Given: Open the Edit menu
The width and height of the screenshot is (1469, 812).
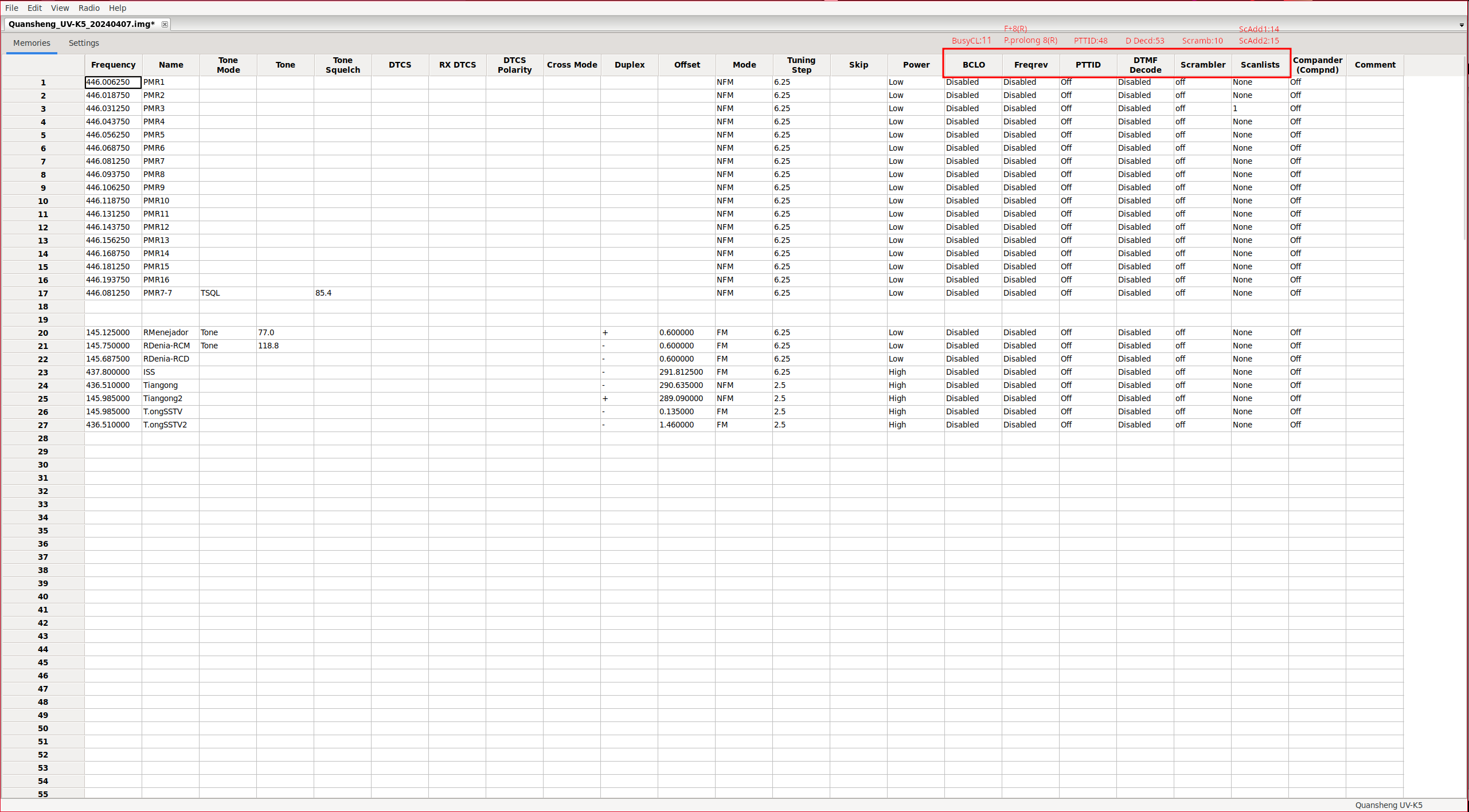Looking at the screenshot, I should pyautogui.click(x=34, y=7).
